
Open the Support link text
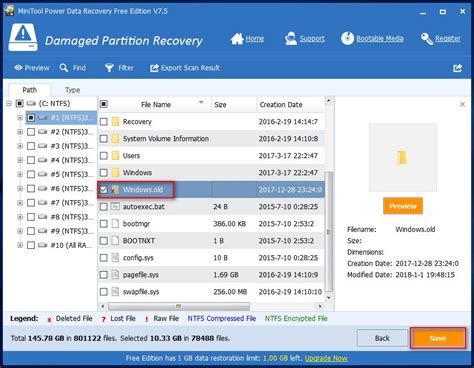(x=312, y=39)
